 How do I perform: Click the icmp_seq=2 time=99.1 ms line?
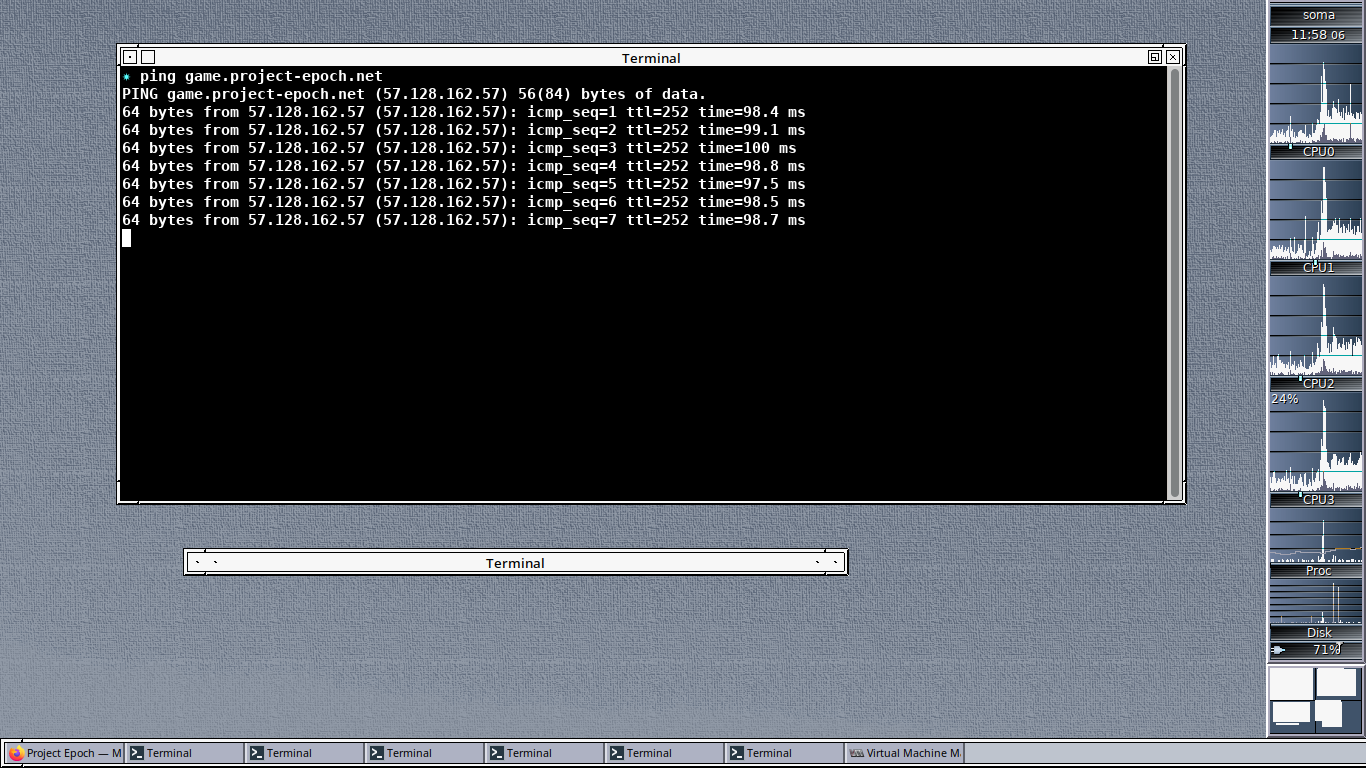click(x=463, y=130)
